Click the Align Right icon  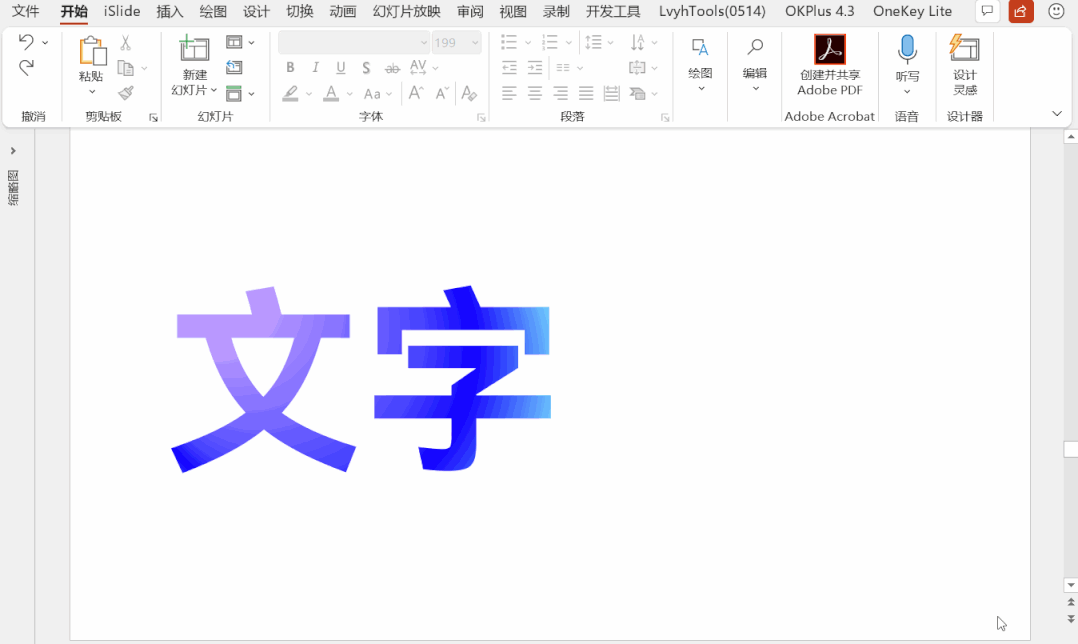point(560,93)
